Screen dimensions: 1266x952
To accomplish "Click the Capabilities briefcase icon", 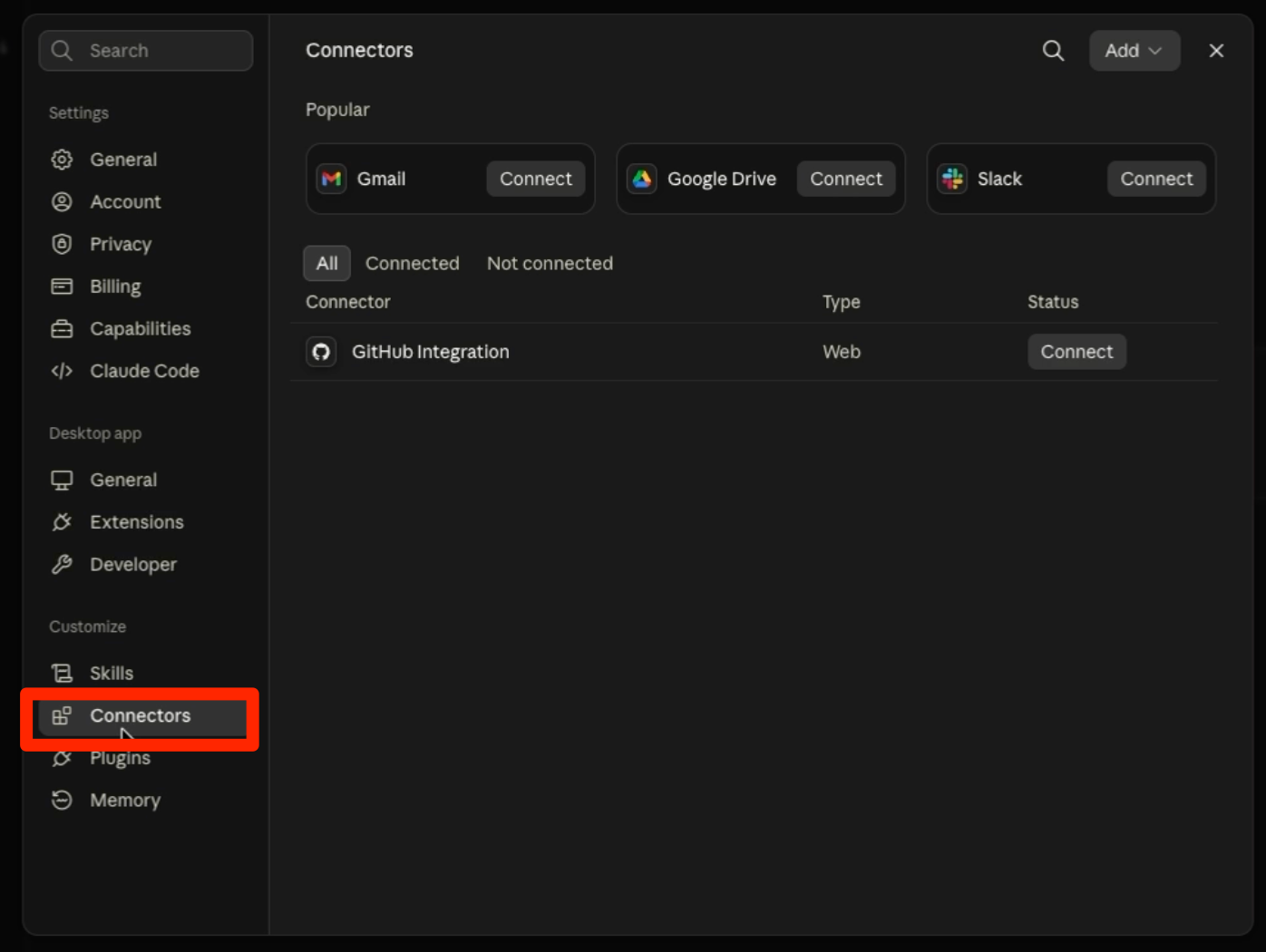I will tap(62, 328).
